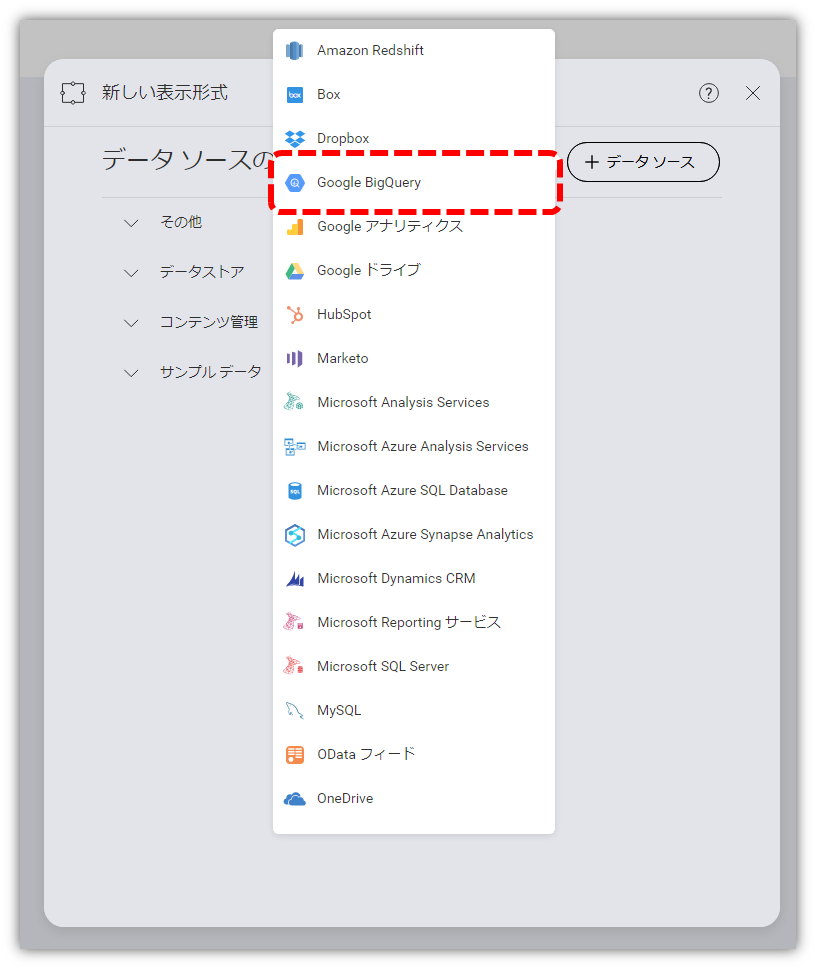Click the Google BigQuery hexagon icon

[295, 182]
